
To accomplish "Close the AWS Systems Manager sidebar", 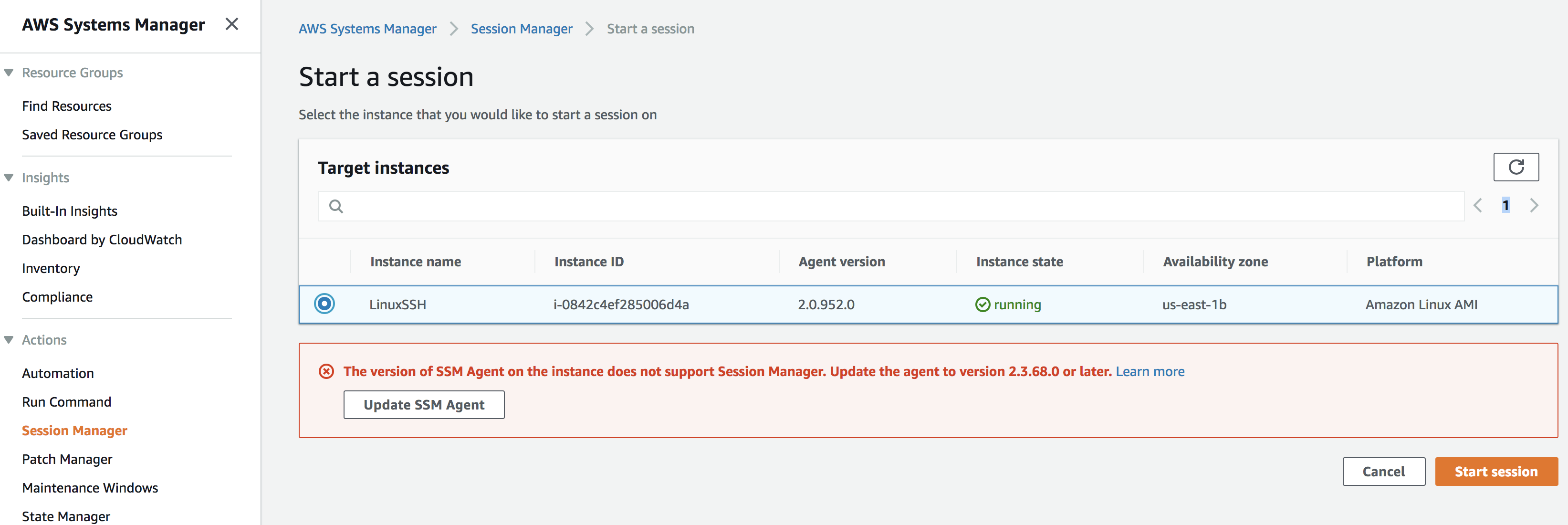I will [231, 24].
